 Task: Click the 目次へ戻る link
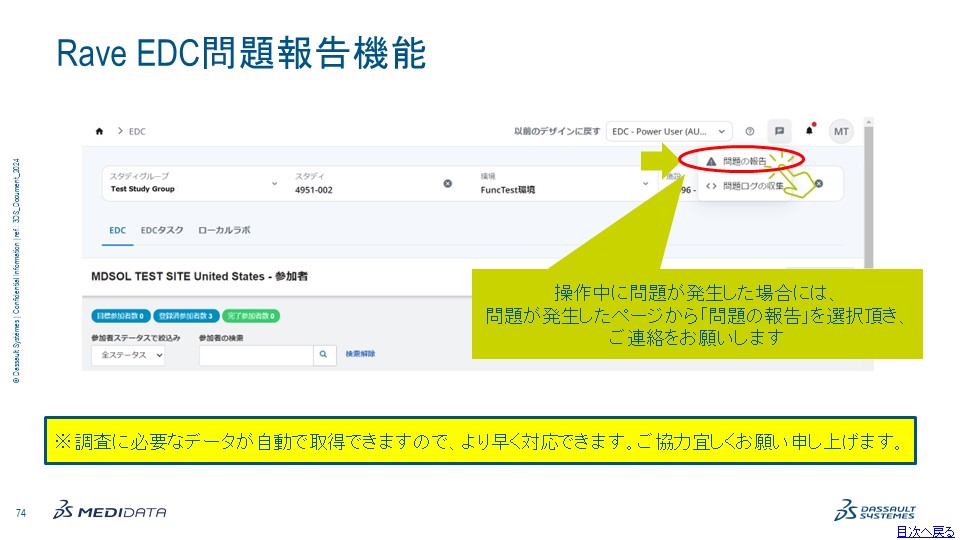pos(924,531)
